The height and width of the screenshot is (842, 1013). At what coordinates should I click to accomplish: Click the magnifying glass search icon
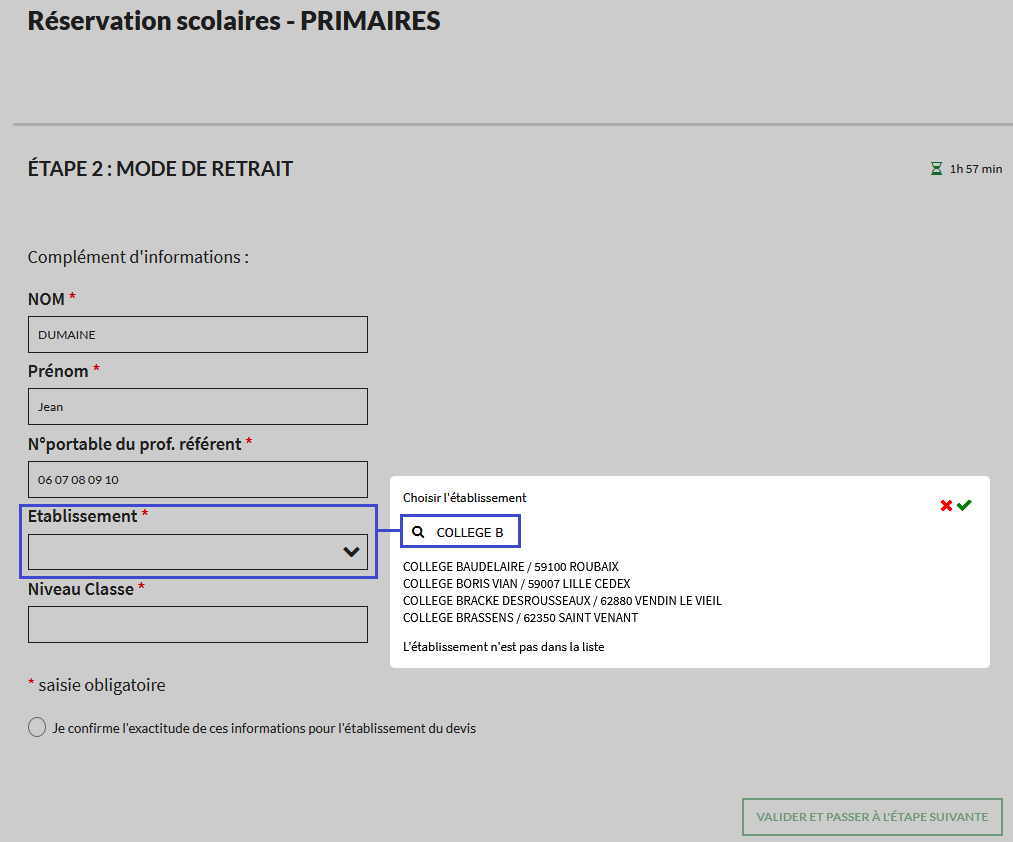tap(418, 532)
